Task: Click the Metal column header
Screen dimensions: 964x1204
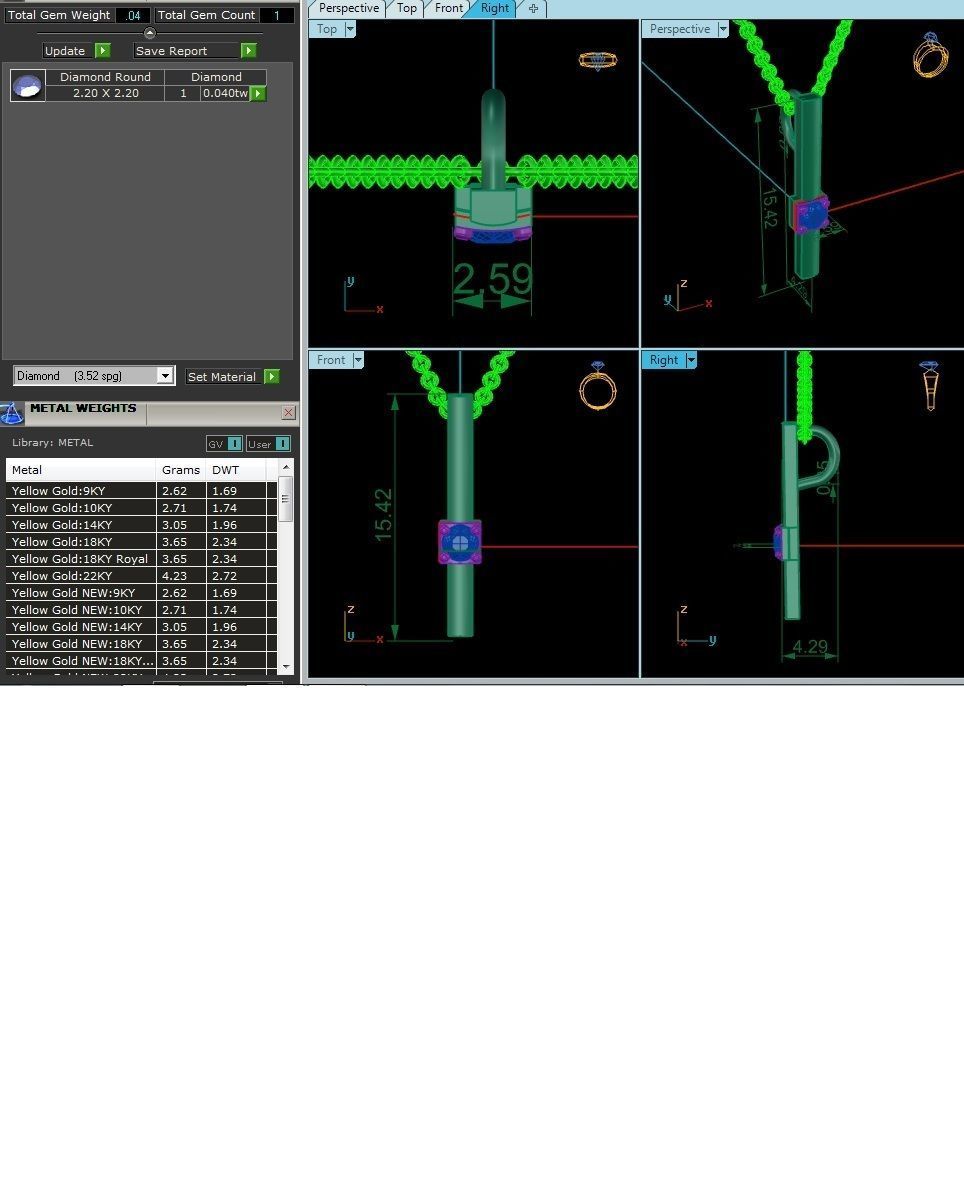Action: point(81,470)
